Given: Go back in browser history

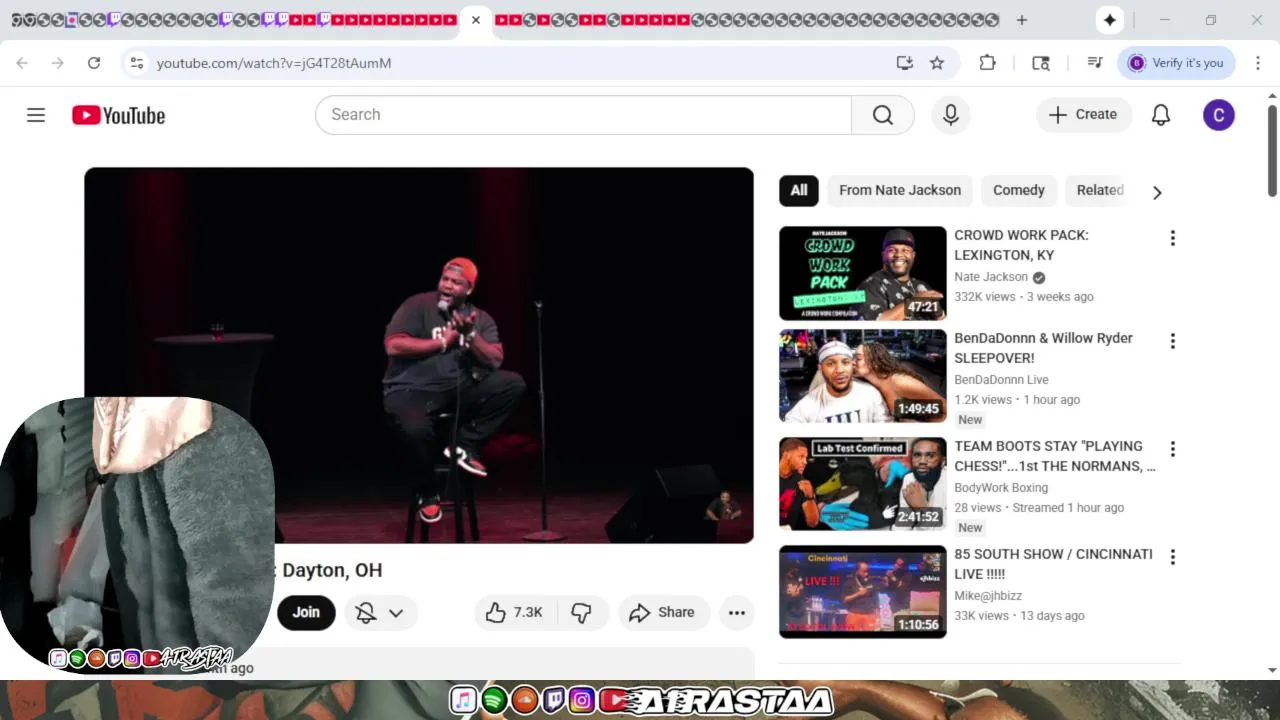Looking at the screenshot, I should (22, 63).
